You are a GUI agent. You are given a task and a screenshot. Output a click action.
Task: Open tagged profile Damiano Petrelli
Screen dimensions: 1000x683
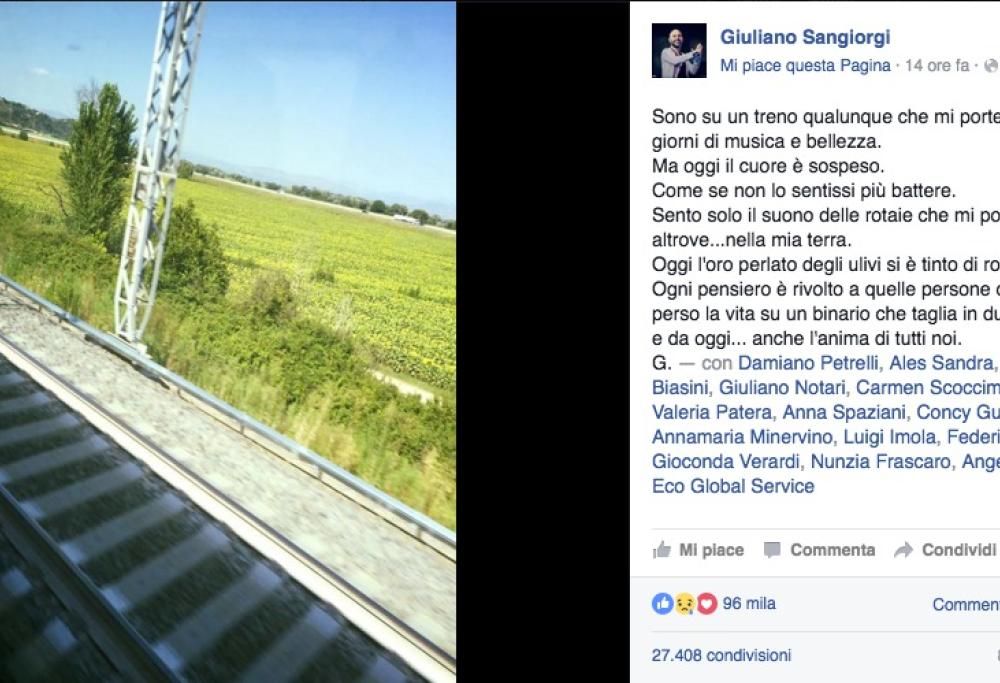(808, 363)
